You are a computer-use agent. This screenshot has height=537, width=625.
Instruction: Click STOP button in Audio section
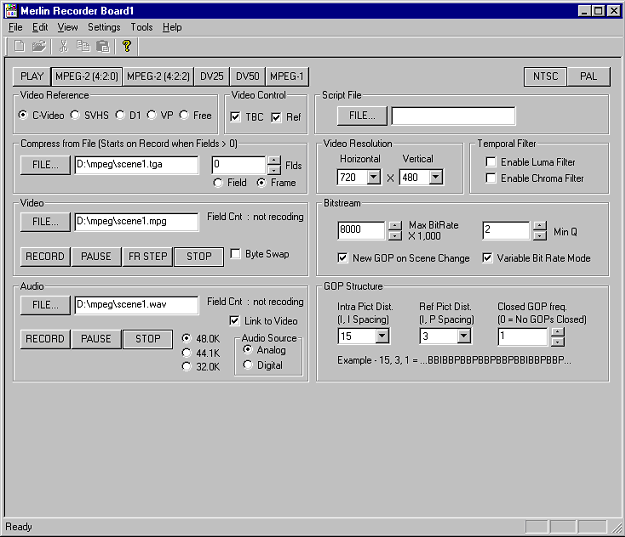pyautogui.click(x=147, y=339)
